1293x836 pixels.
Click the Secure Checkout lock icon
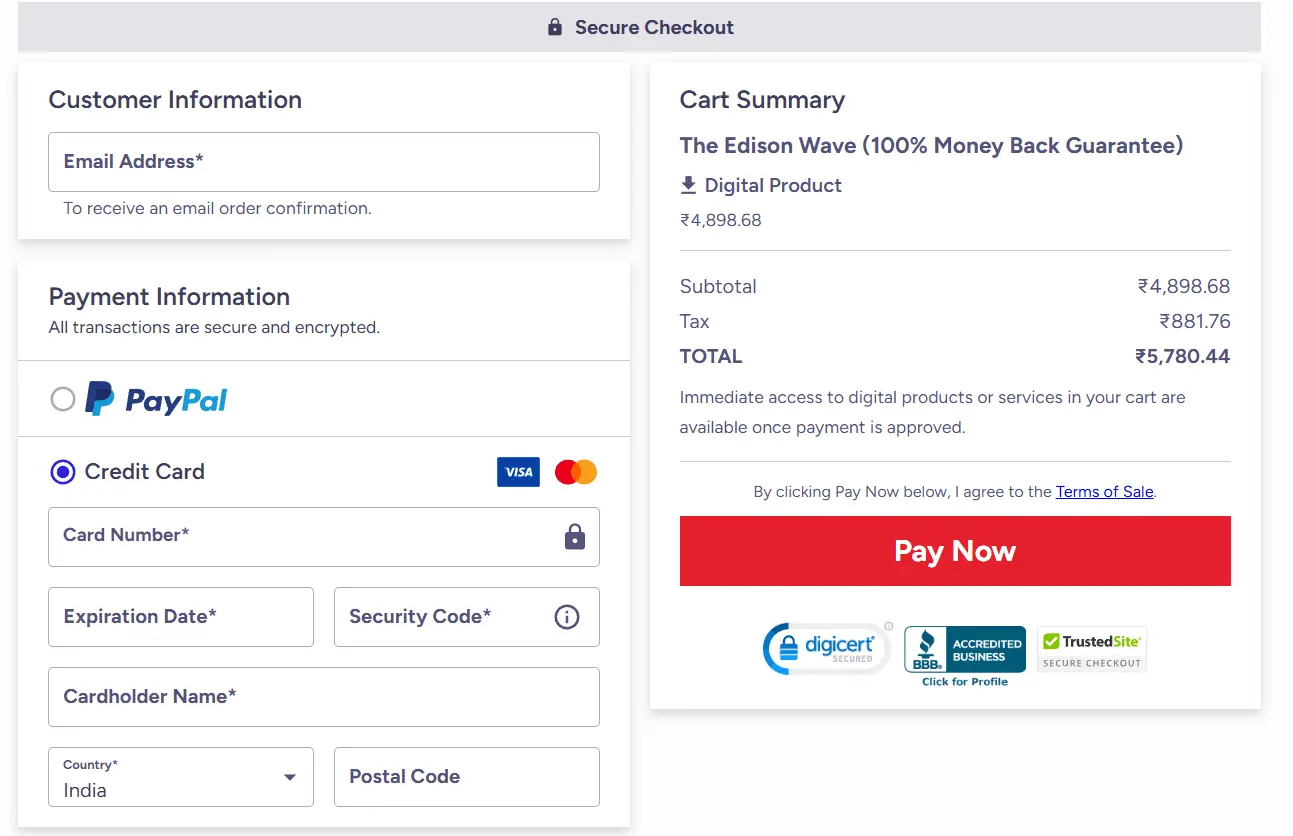click(x=554, y=27)
